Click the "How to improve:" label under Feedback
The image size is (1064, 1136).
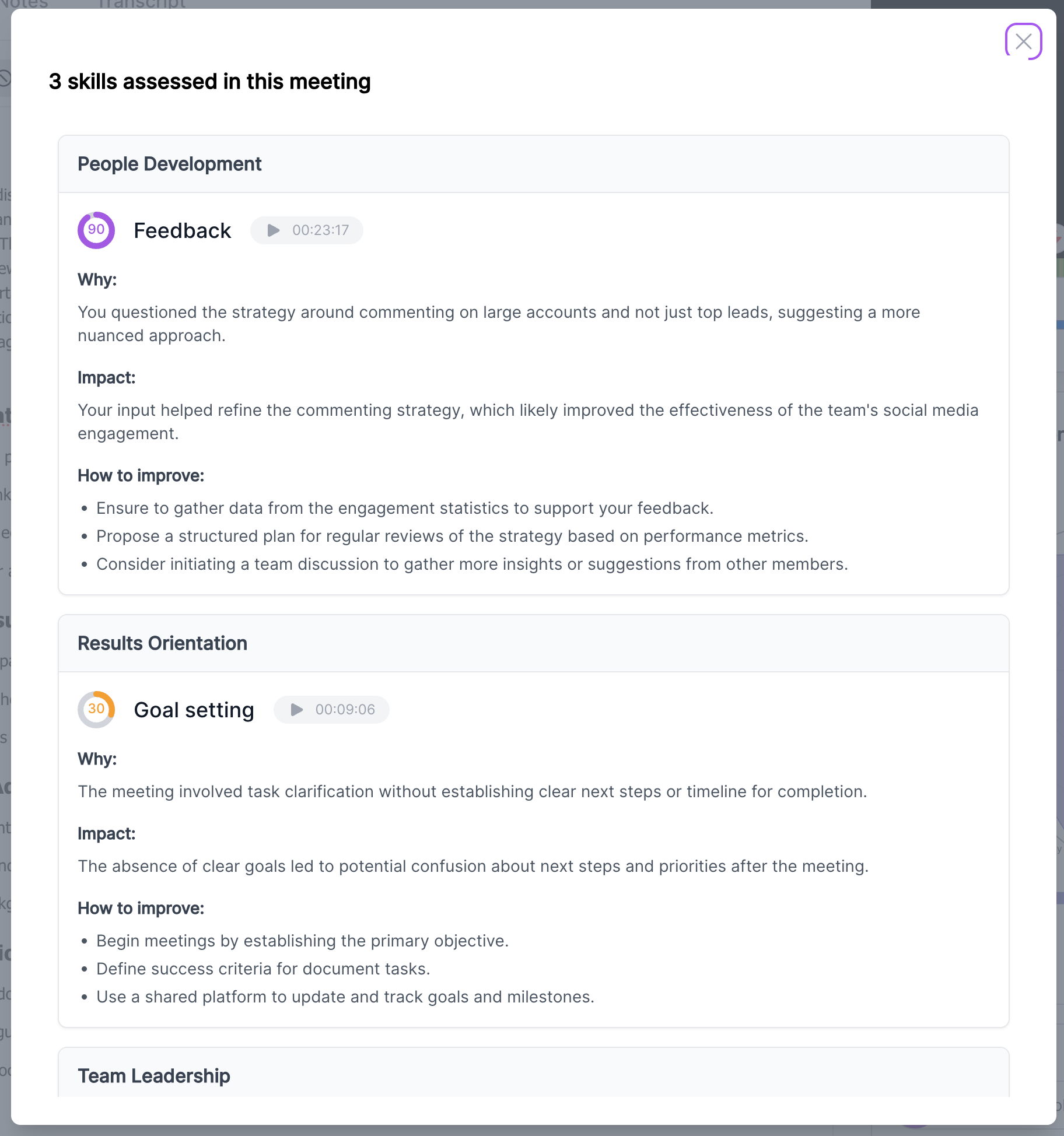(x=141, y=475)
